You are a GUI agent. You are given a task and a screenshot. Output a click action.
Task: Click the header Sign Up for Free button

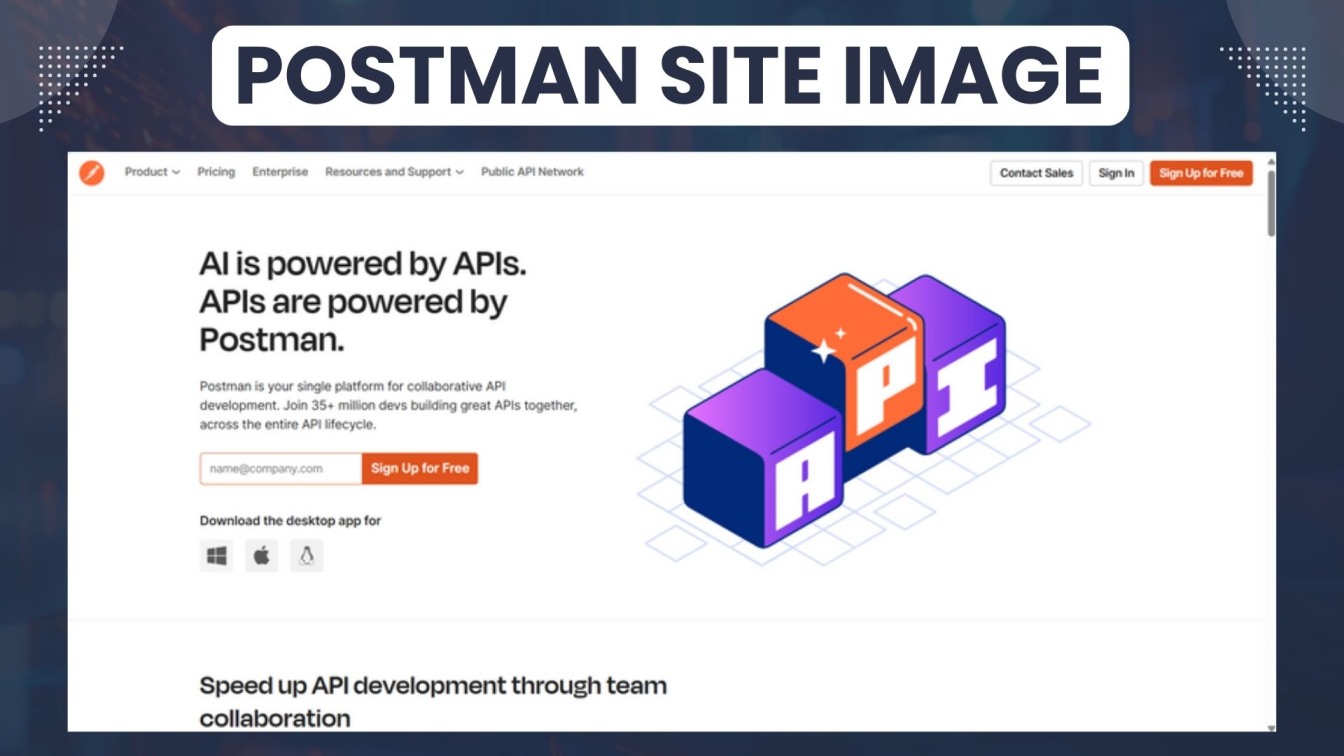pyautogui.click(x=1201, y=173)
